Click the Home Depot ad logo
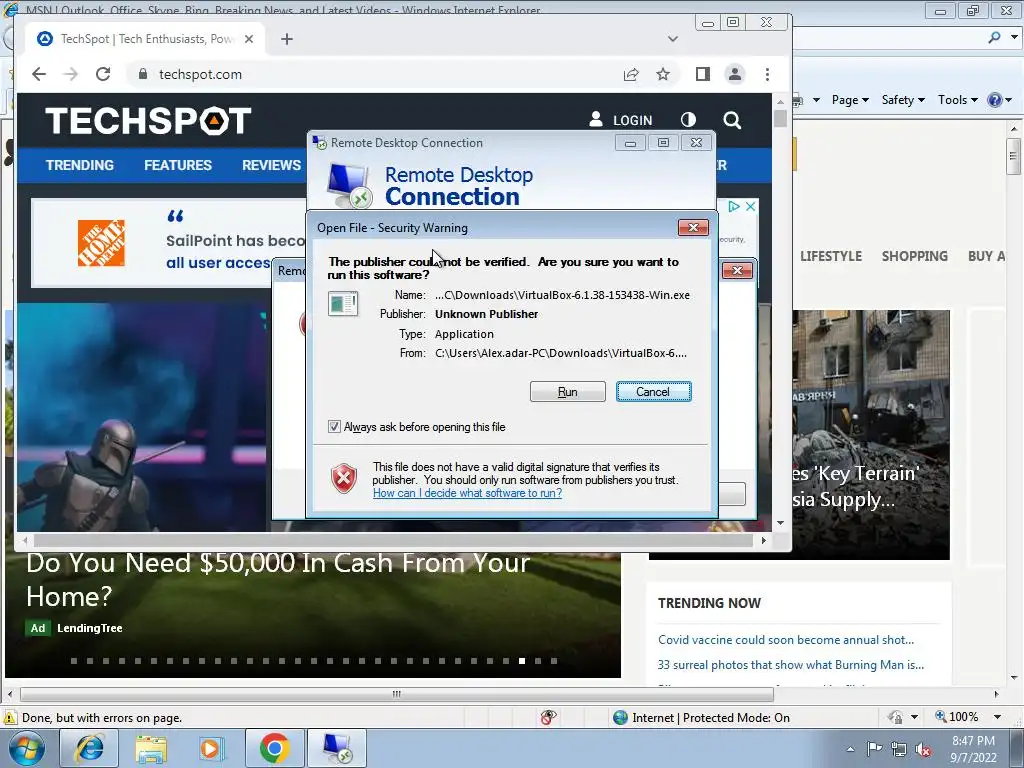 point(101,243)
